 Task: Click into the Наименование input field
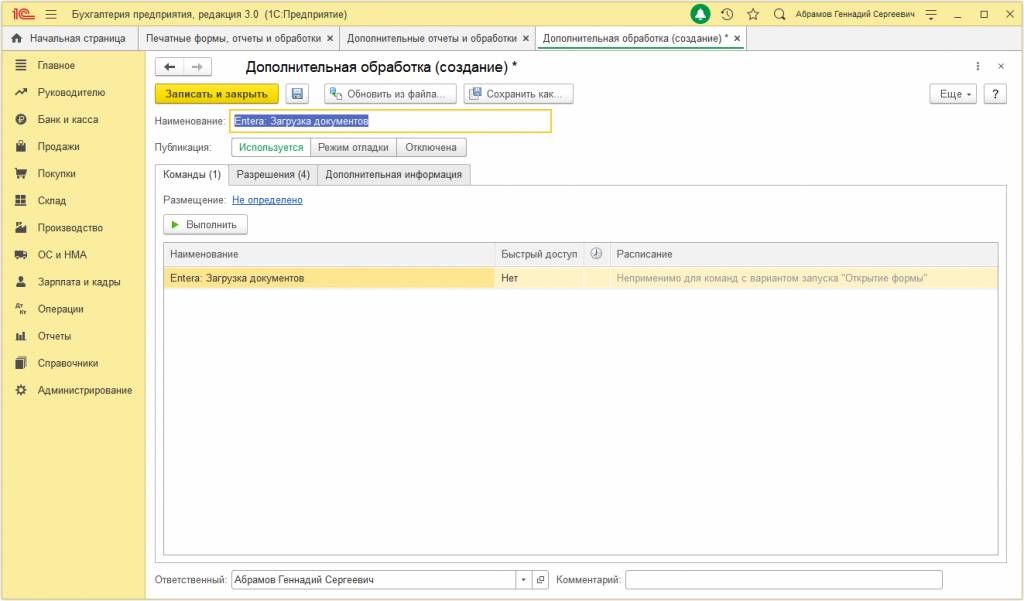point(391,121)
